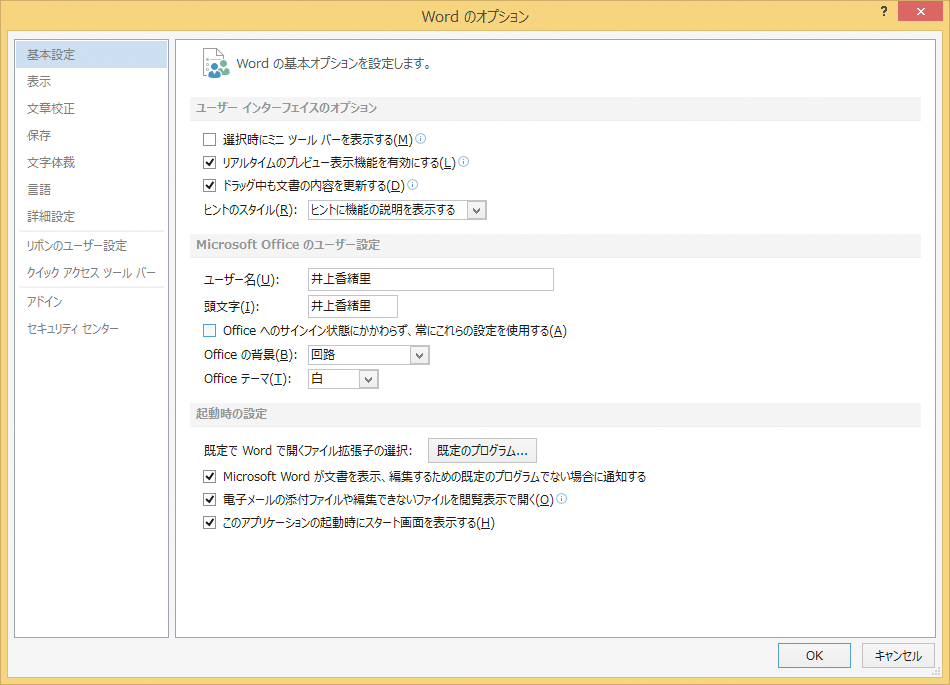
Task: Click the info icon next to 電子メールの添付ファイル option
Action: click(562, 498)
